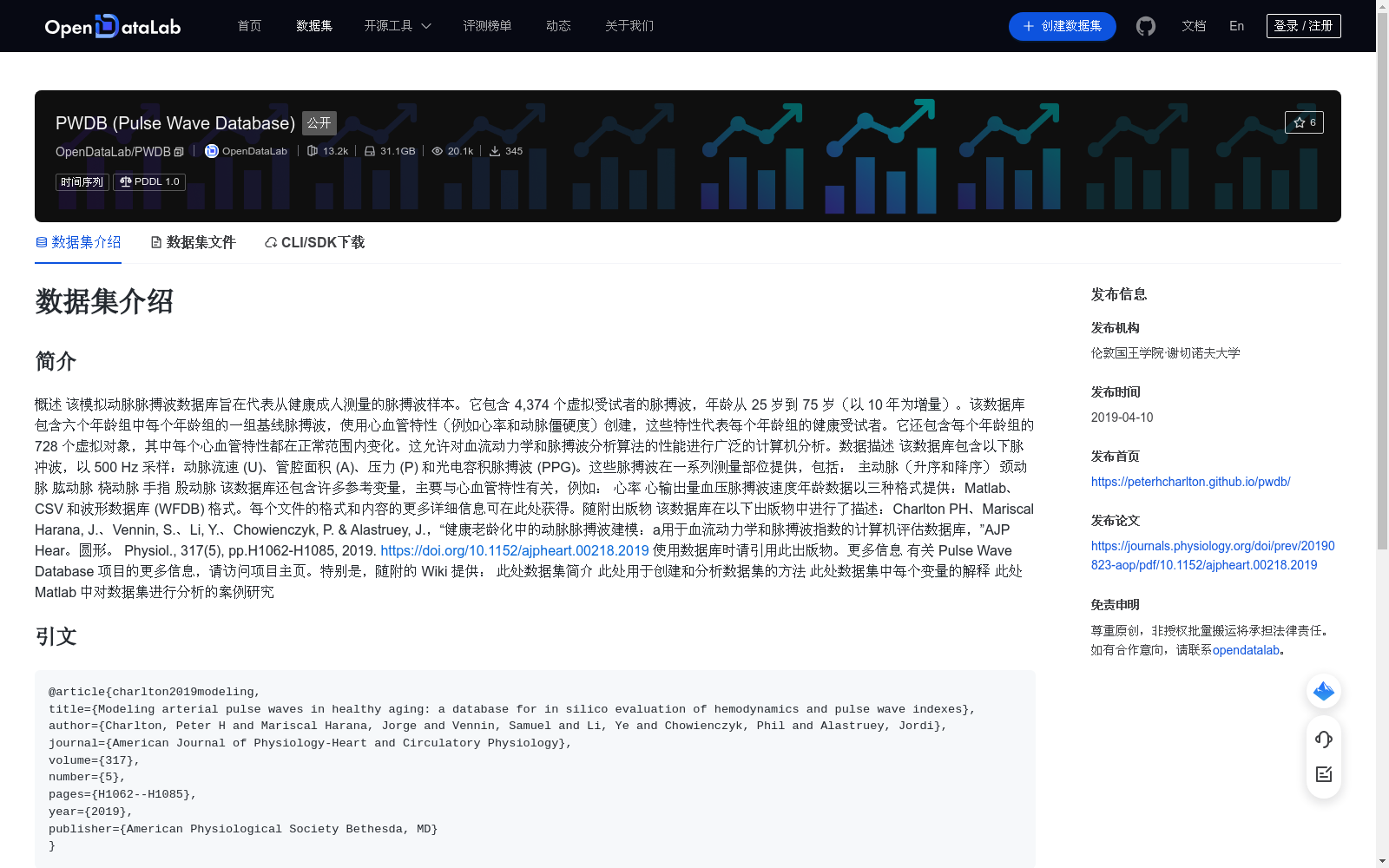
Task: Click the opendatalab contact link
Action: click(x=1246, y=650)
